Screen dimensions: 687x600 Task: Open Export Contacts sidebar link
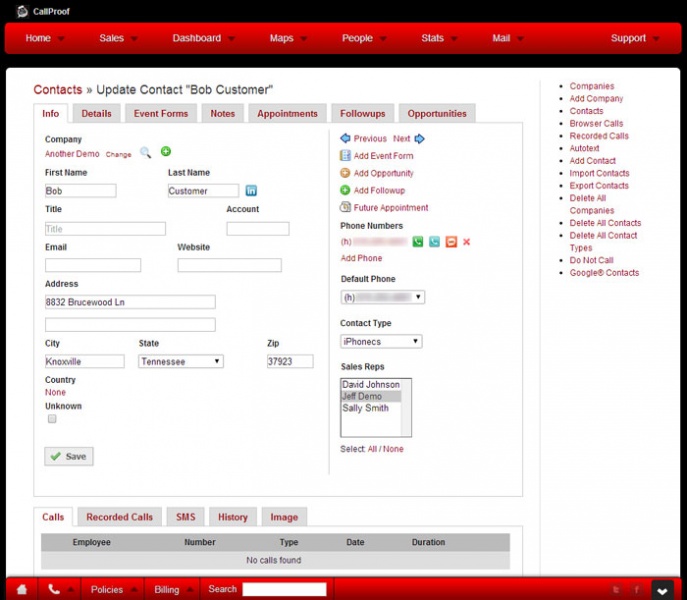point(599,185)
